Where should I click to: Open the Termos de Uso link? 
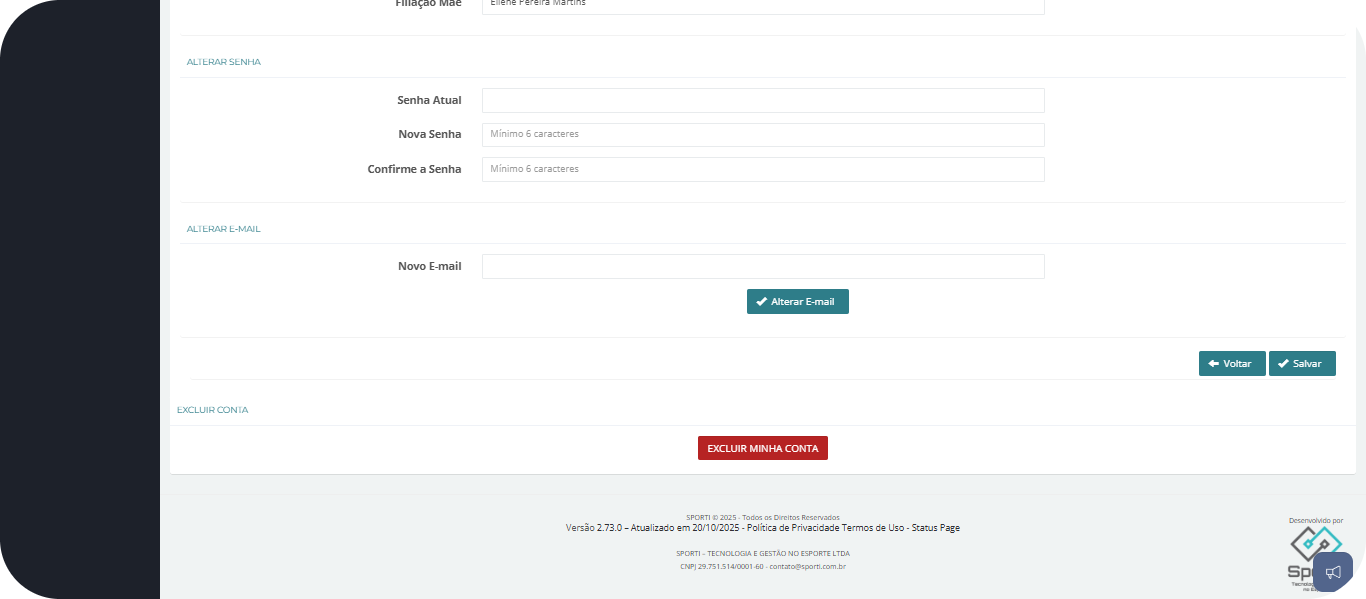[x=873, y=528]
